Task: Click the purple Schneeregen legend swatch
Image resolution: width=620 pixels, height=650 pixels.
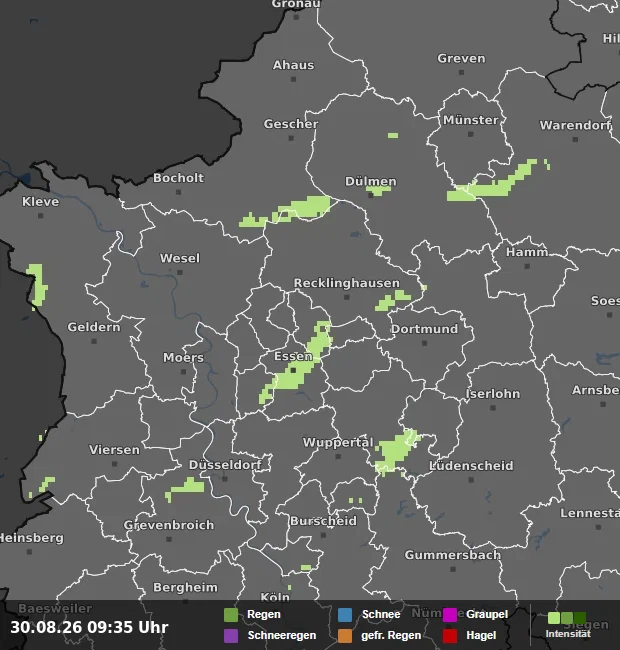Action: click(x=231, y=635)
